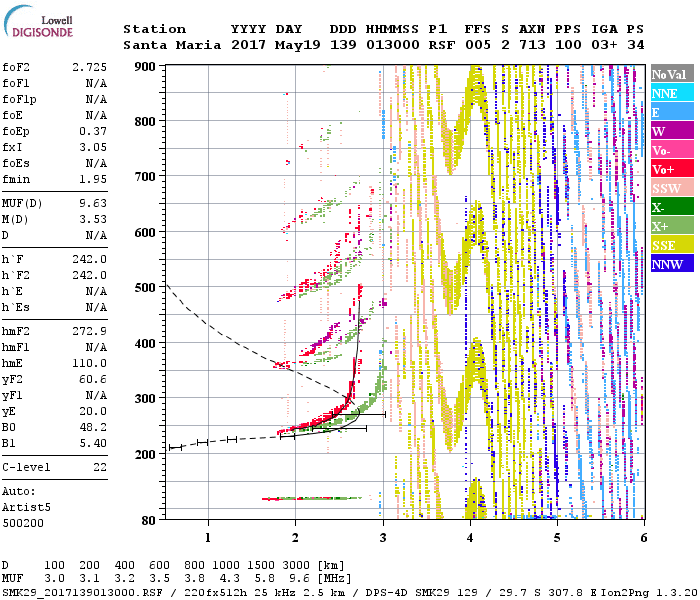Select the SSE yellow legend swatch
The width and height of the screenshot is (700, 600).
tap(672, 245)
